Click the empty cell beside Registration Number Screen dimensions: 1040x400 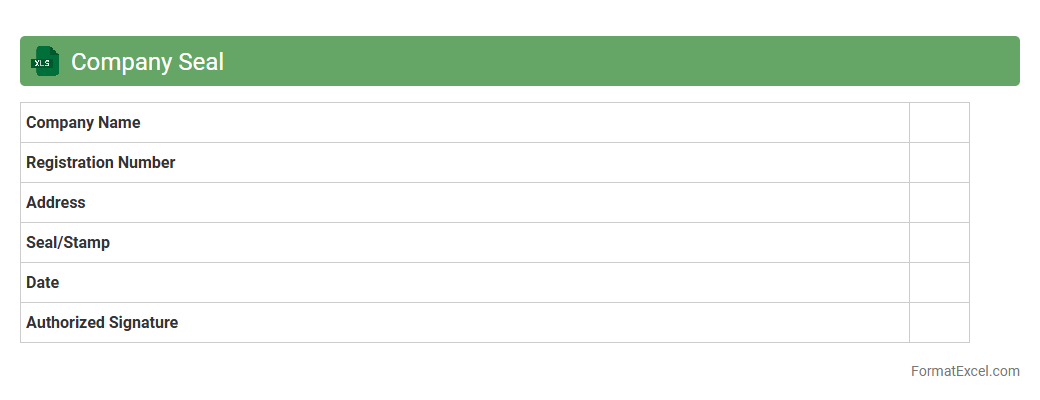[939, 163]
